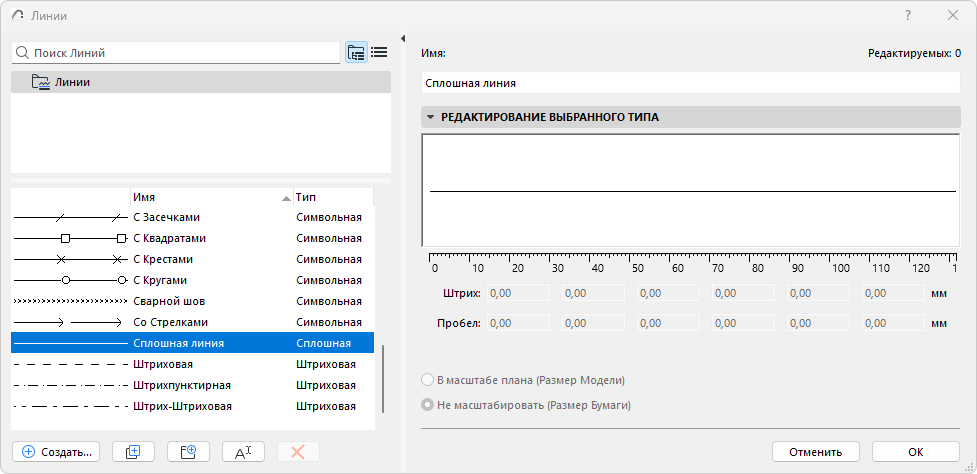Sort list by Имя column header
The image size is (977, 474).
pos(210,197)
